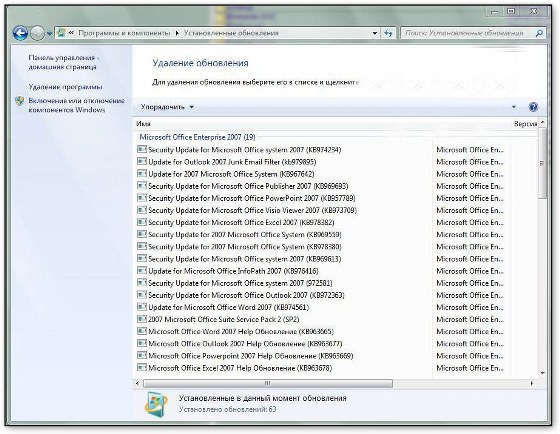Click the vertical scrollbar up arrow
The image size is (560, 434).
[542, 123]
